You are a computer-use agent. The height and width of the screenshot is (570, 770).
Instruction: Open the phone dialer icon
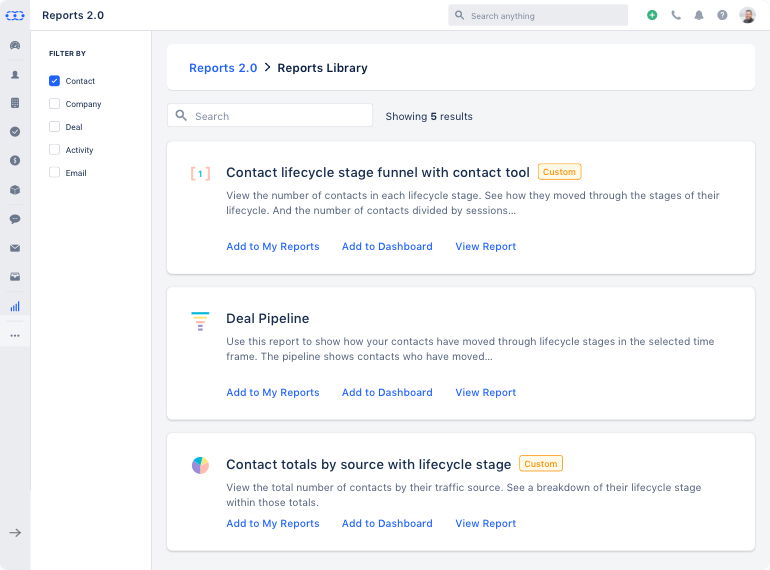click(676, 15)
